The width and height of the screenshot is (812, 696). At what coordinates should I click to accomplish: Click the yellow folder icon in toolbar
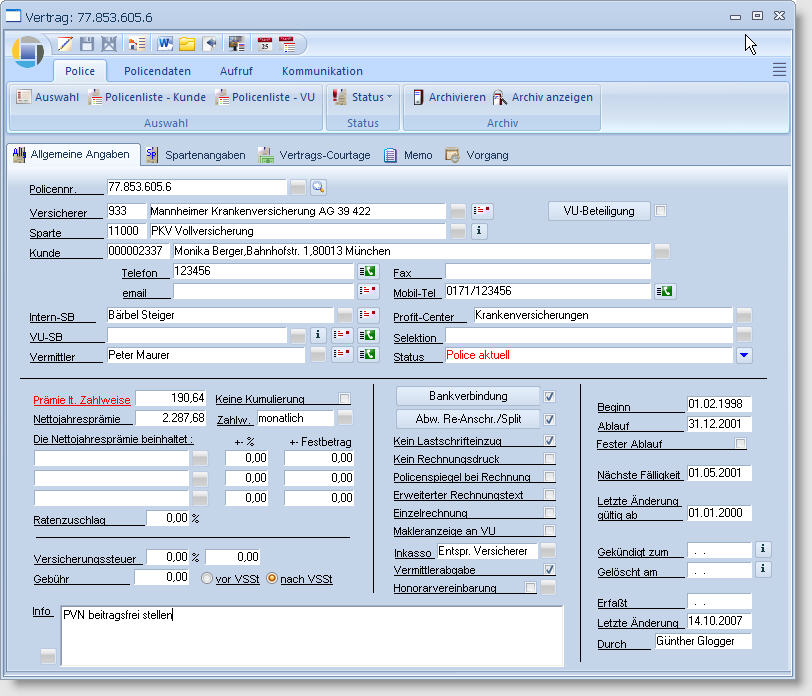[x=187, y=44]
